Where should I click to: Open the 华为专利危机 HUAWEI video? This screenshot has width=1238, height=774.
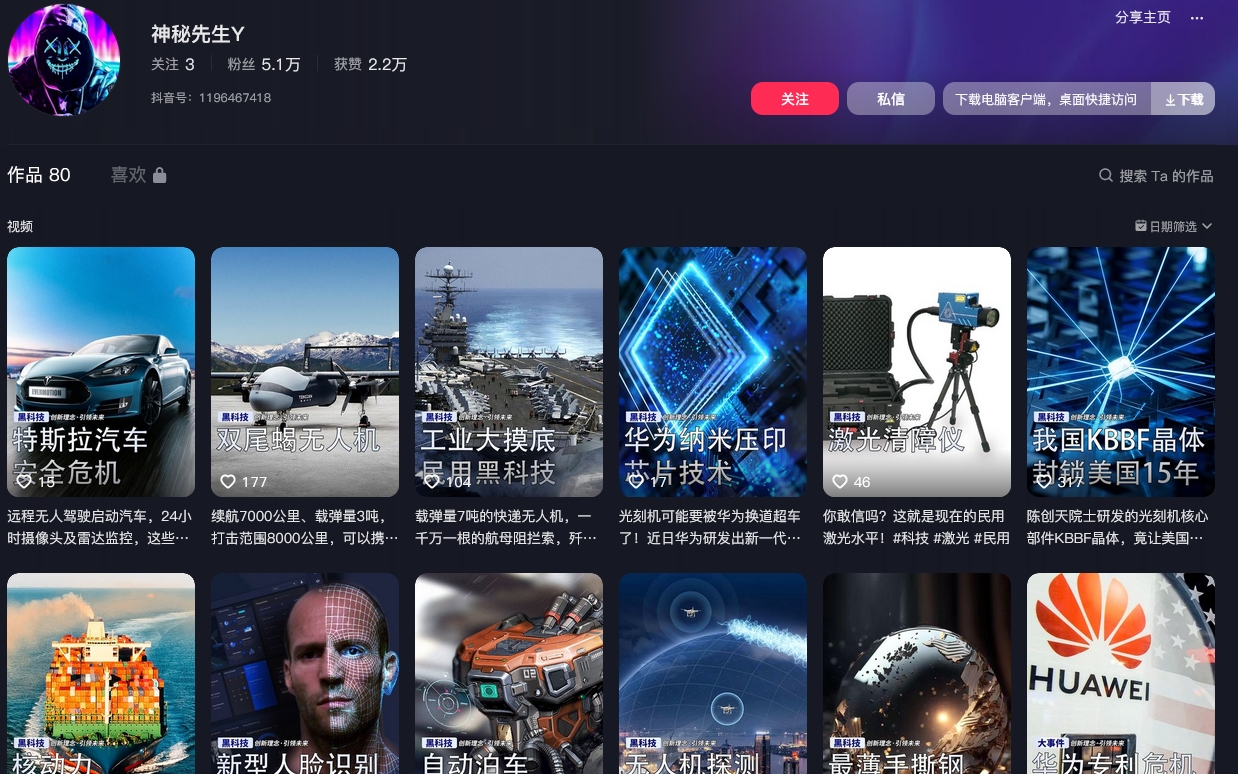(1121, 673)
